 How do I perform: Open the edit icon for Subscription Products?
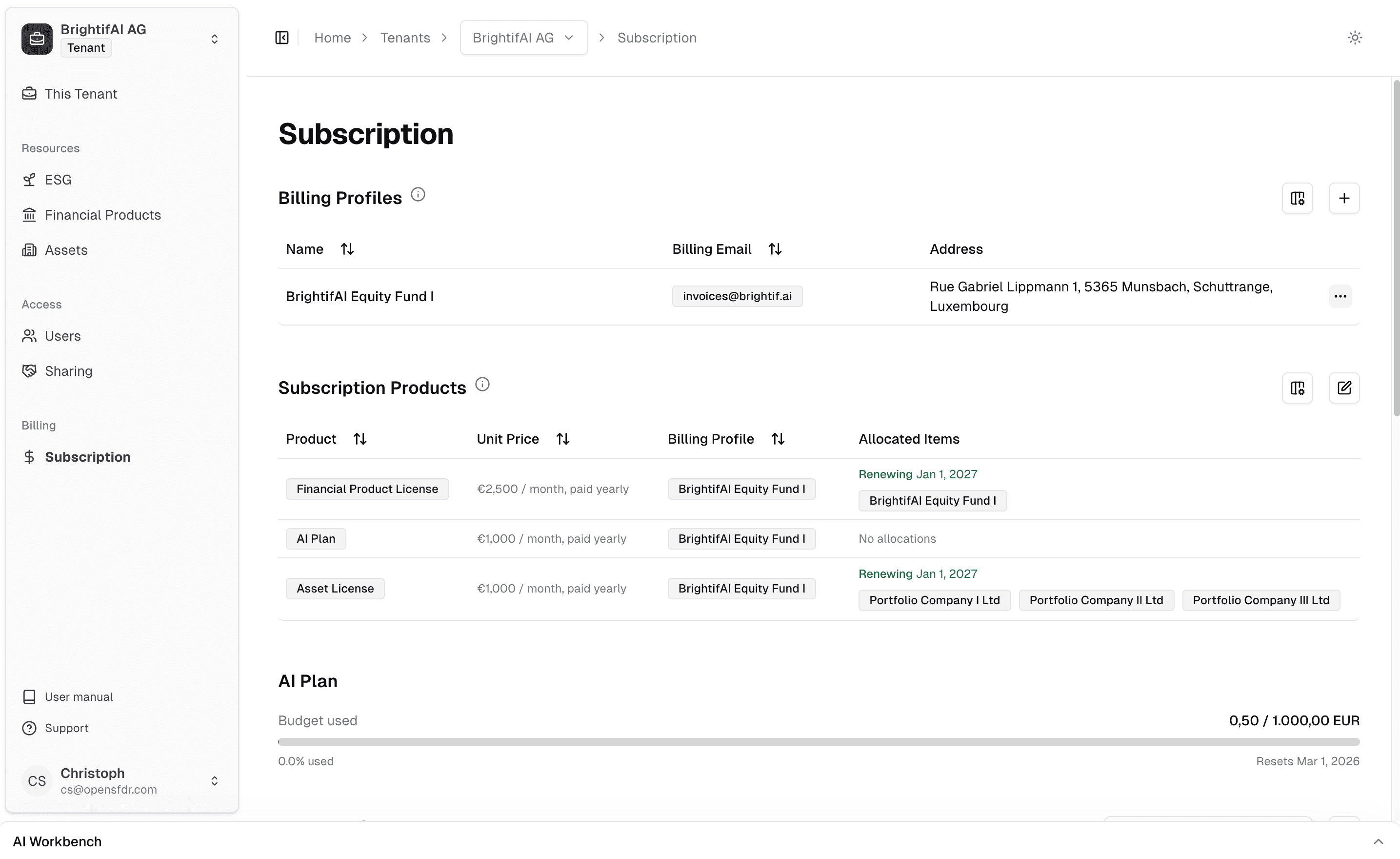tap(1344, 388)
